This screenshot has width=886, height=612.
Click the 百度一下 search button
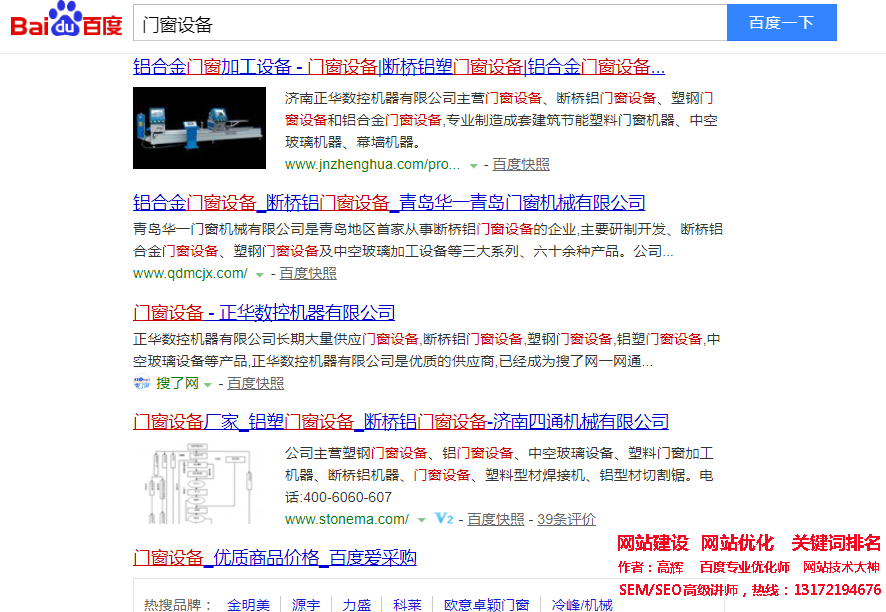pyautogui.click(x=781, y=23)
